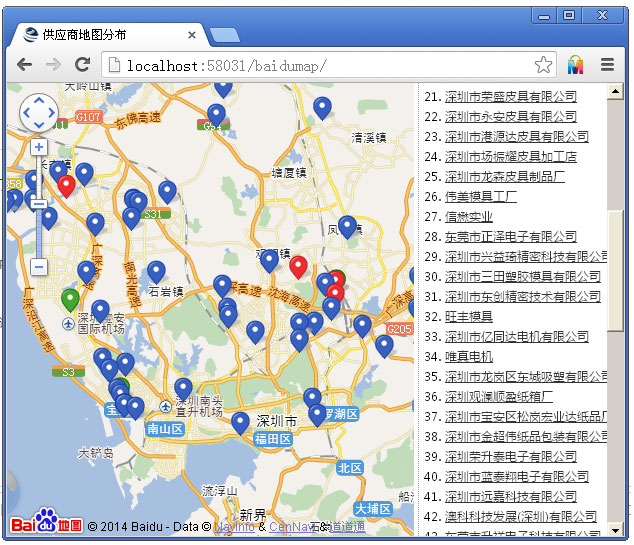Zoom in with the map plus button
Image resolution: width=634 pixels, height=545 pixels.
click(x=39, y=147)
